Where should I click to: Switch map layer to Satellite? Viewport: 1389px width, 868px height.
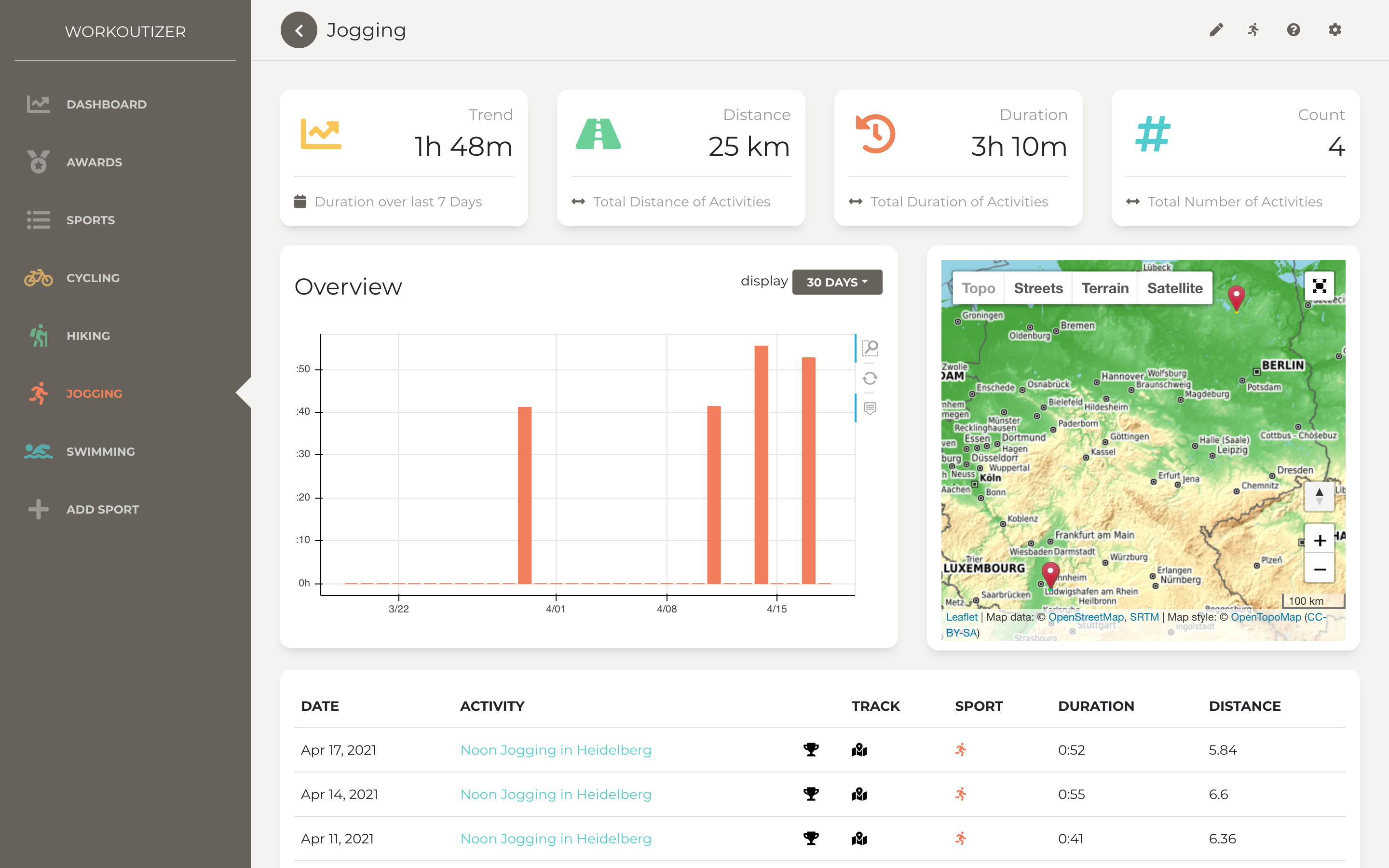1174,288
